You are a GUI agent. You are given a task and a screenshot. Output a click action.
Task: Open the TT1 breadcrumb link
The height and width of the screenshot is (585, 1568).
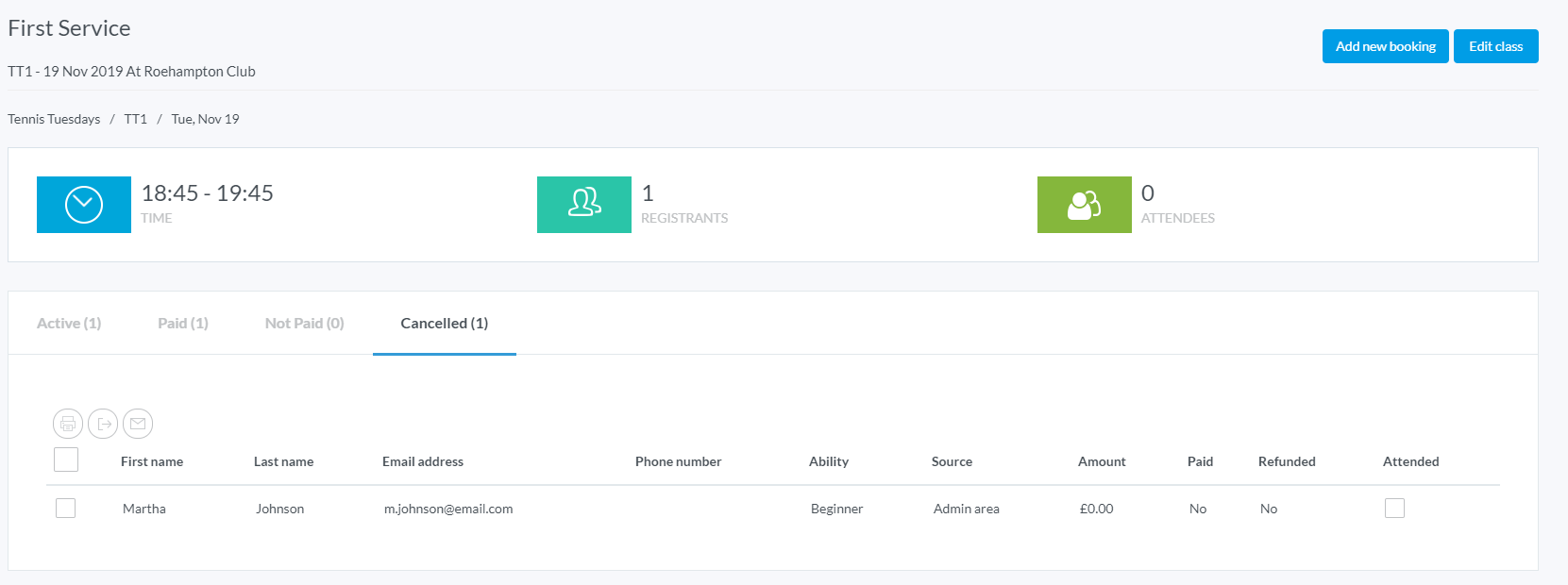click(136, 119)
